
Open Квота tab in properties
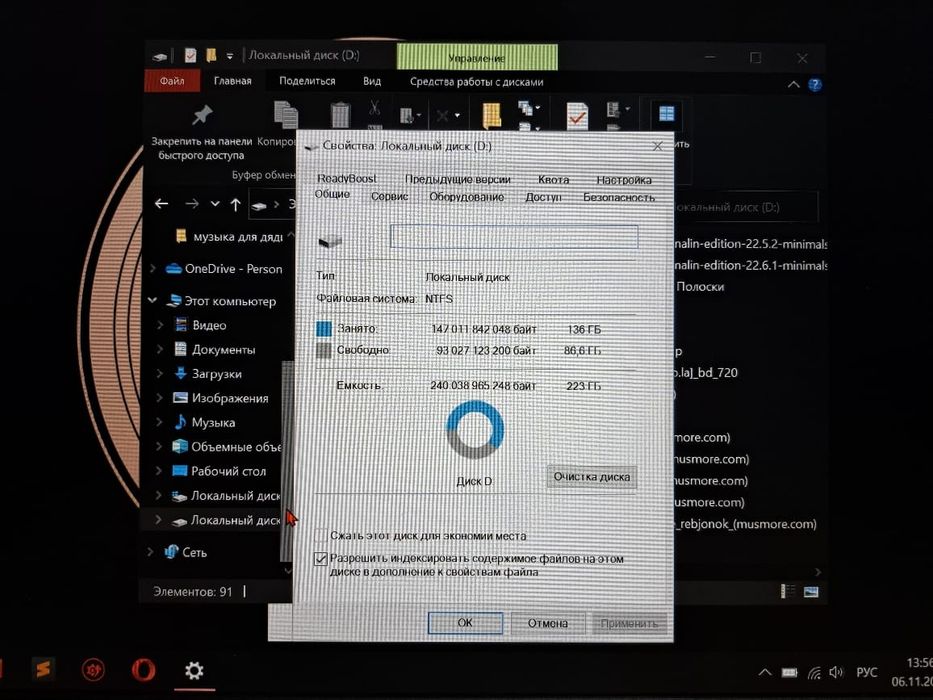click(x=553, y=179)
